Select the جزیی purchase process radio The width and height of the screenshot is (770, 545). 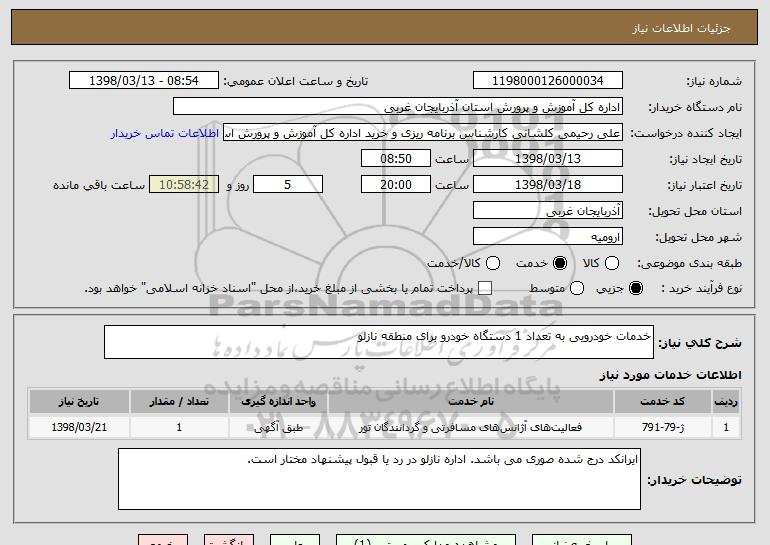(636, 288)
